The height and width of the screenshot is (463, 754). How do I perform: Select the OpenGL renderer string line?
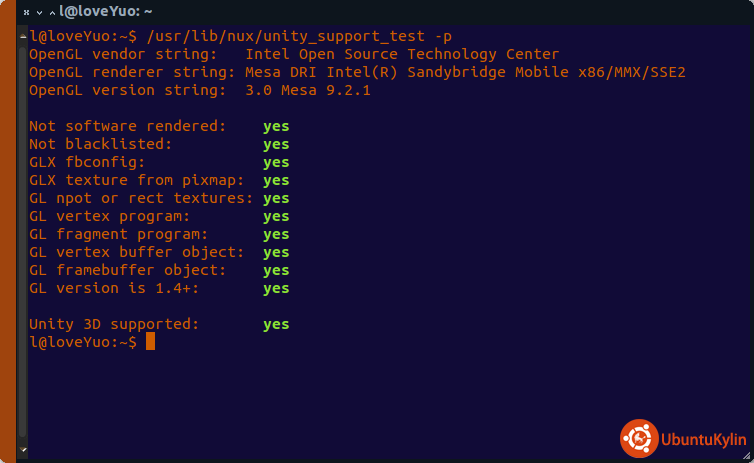(356, 72)
